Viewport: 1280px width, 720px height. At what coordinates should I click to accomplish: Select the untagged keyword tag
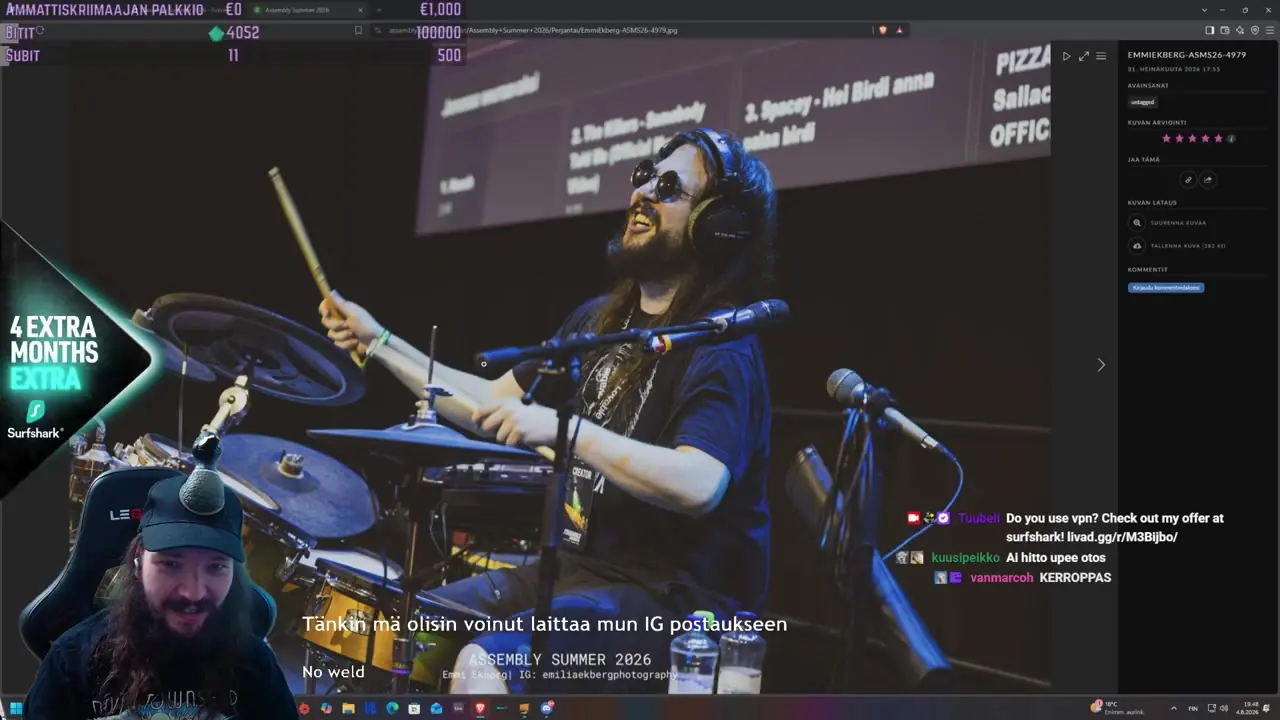coord(1143,102)
